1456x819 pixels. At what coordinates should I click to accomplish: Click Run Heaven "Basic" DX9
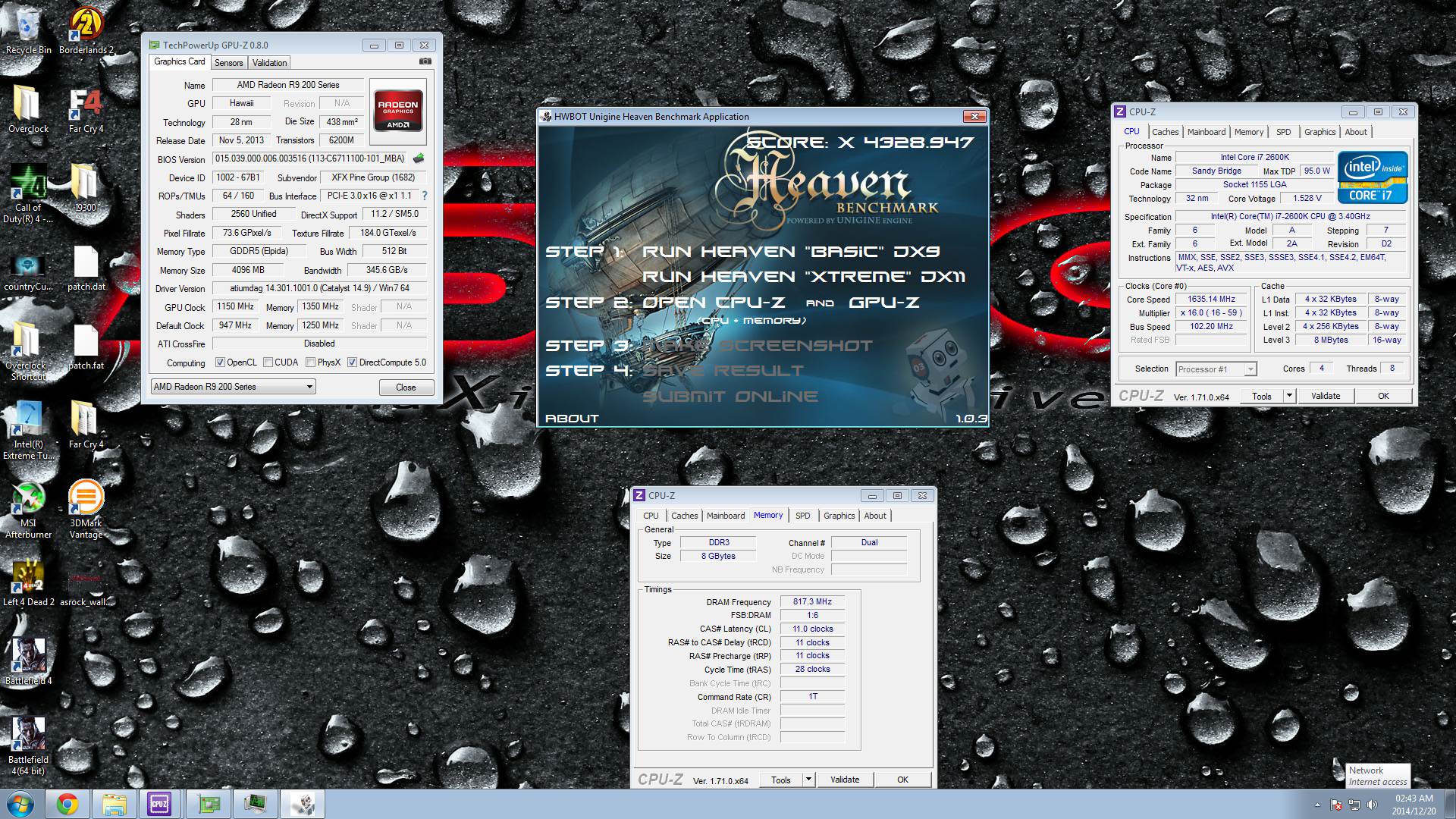[x=791, y=251]
